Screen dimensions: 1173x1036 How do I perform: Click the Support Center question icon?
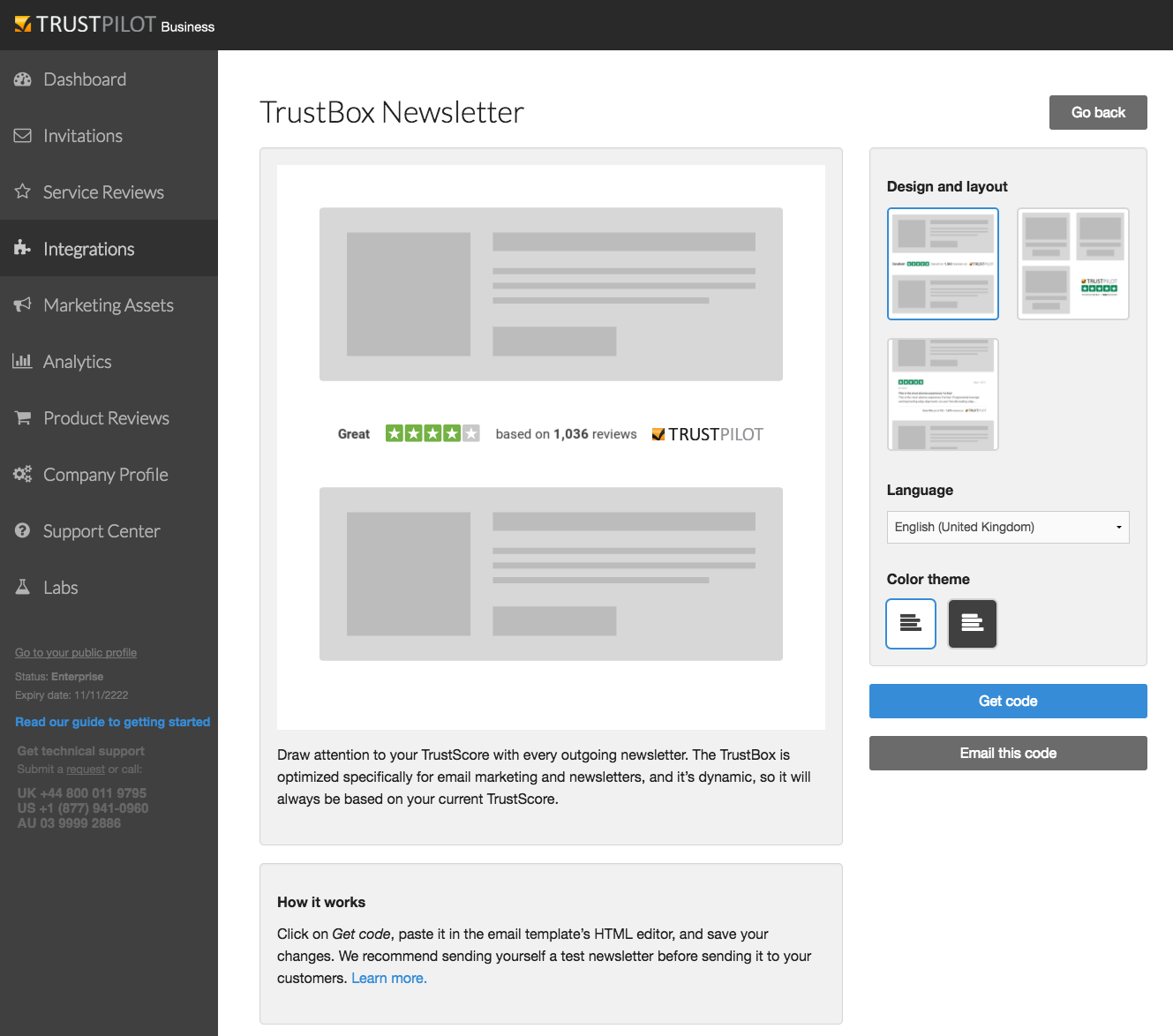pos(23,530)
